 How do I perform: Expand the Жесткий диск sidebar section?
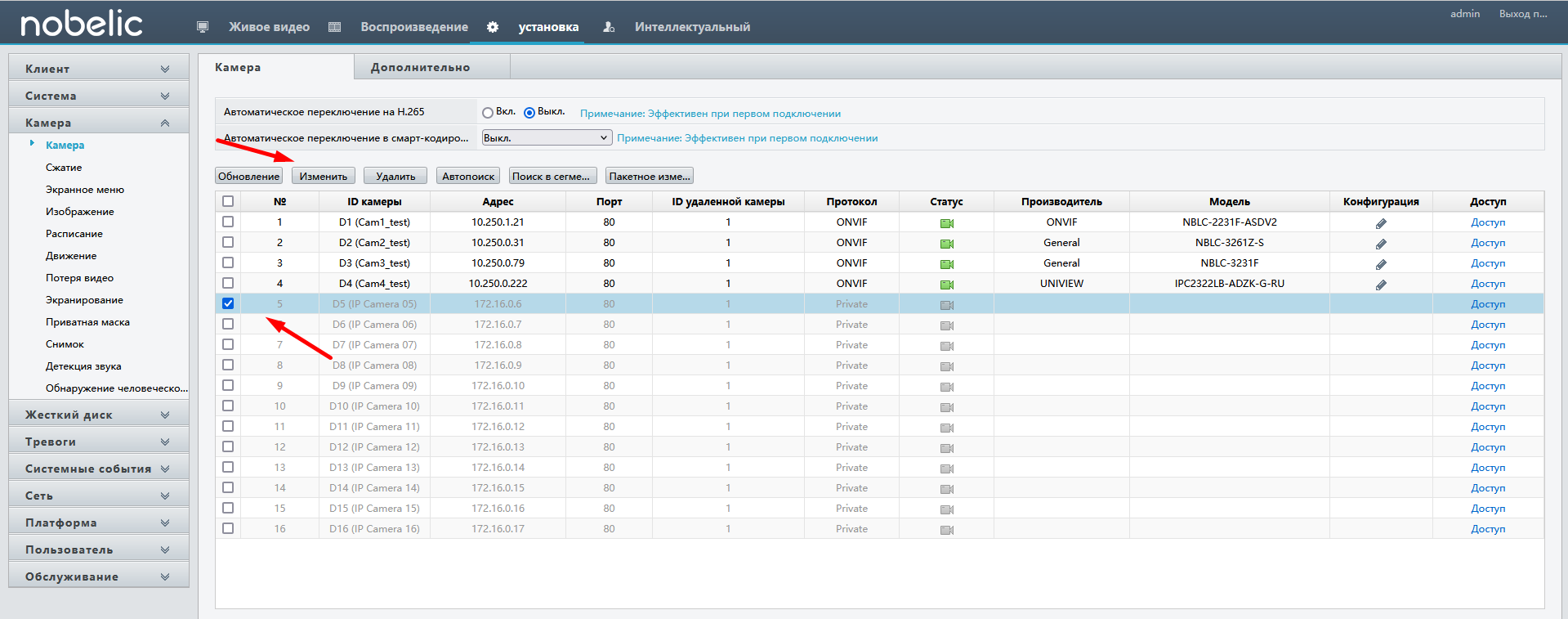98,415
